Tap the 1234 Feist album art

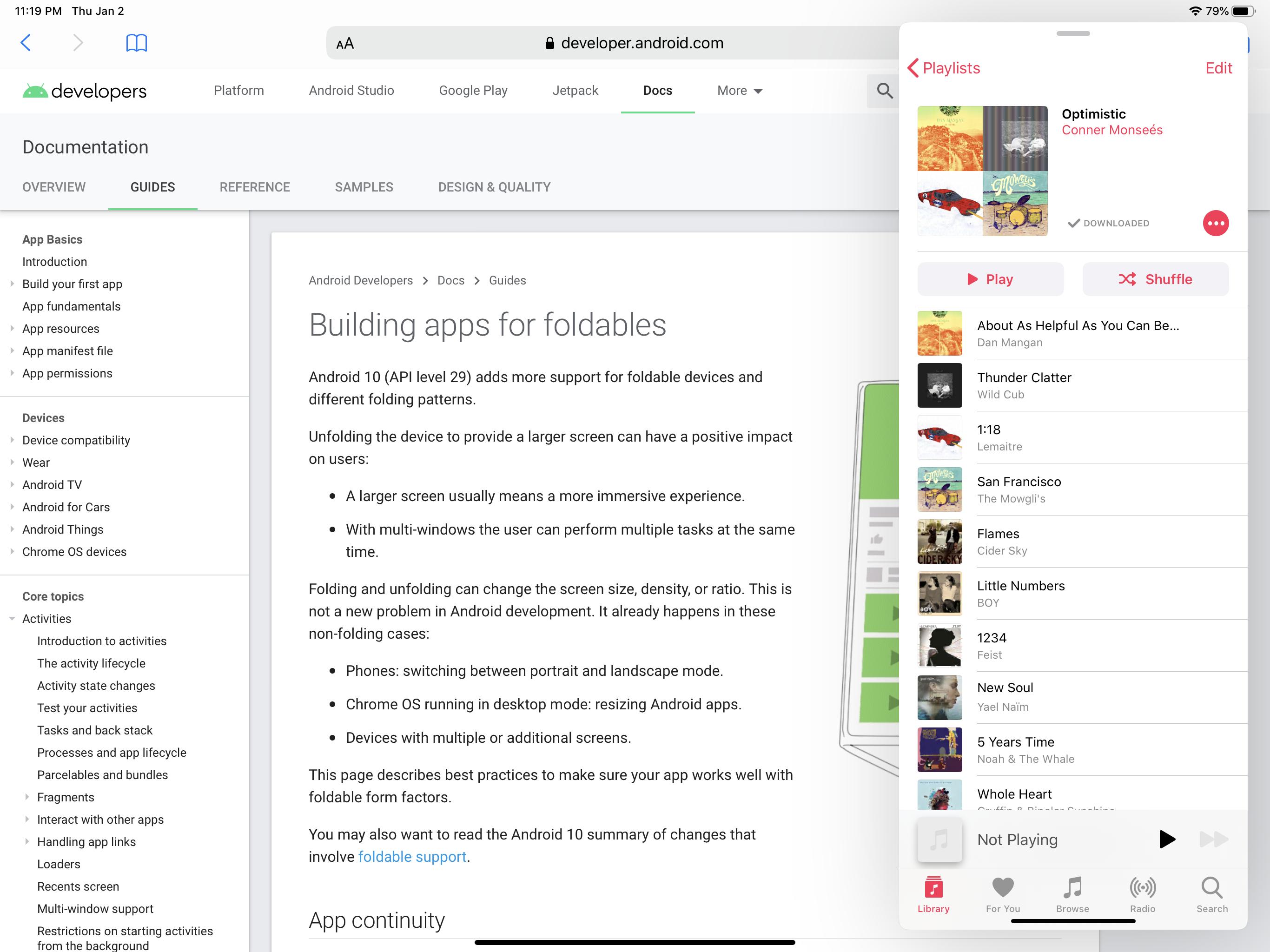point(940,645)
